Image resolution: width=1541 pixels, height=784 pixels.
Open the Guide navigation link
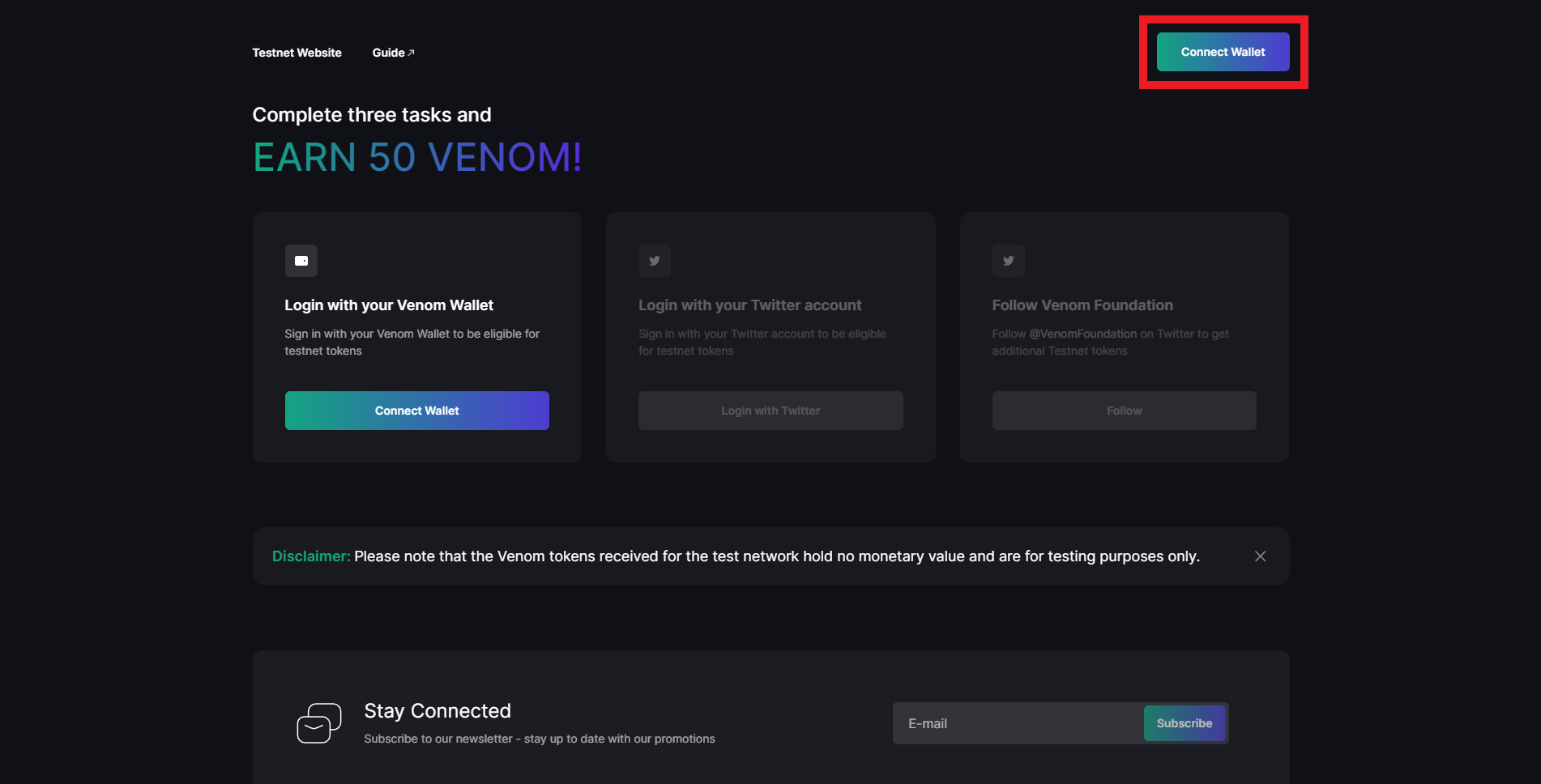pyautogui.click(x=389, y=53)
